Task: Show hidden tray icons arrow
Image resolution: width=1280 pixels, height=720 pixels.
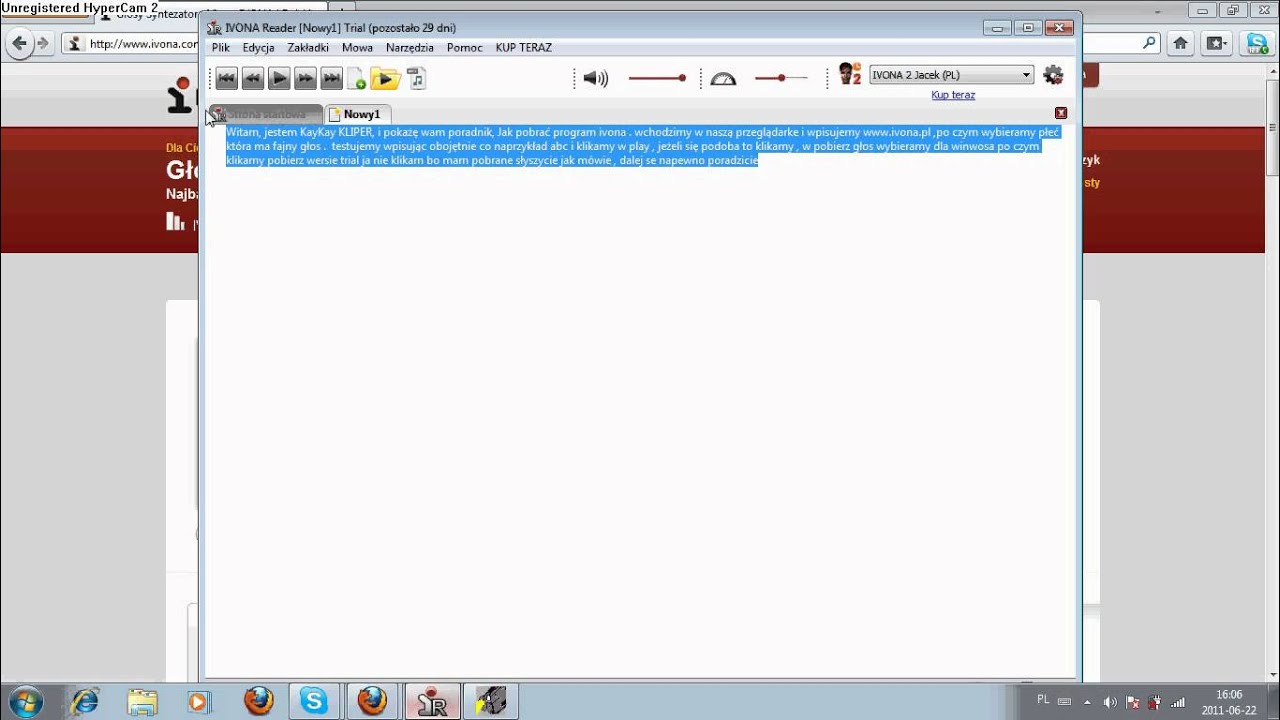Action: [1088, 701]
